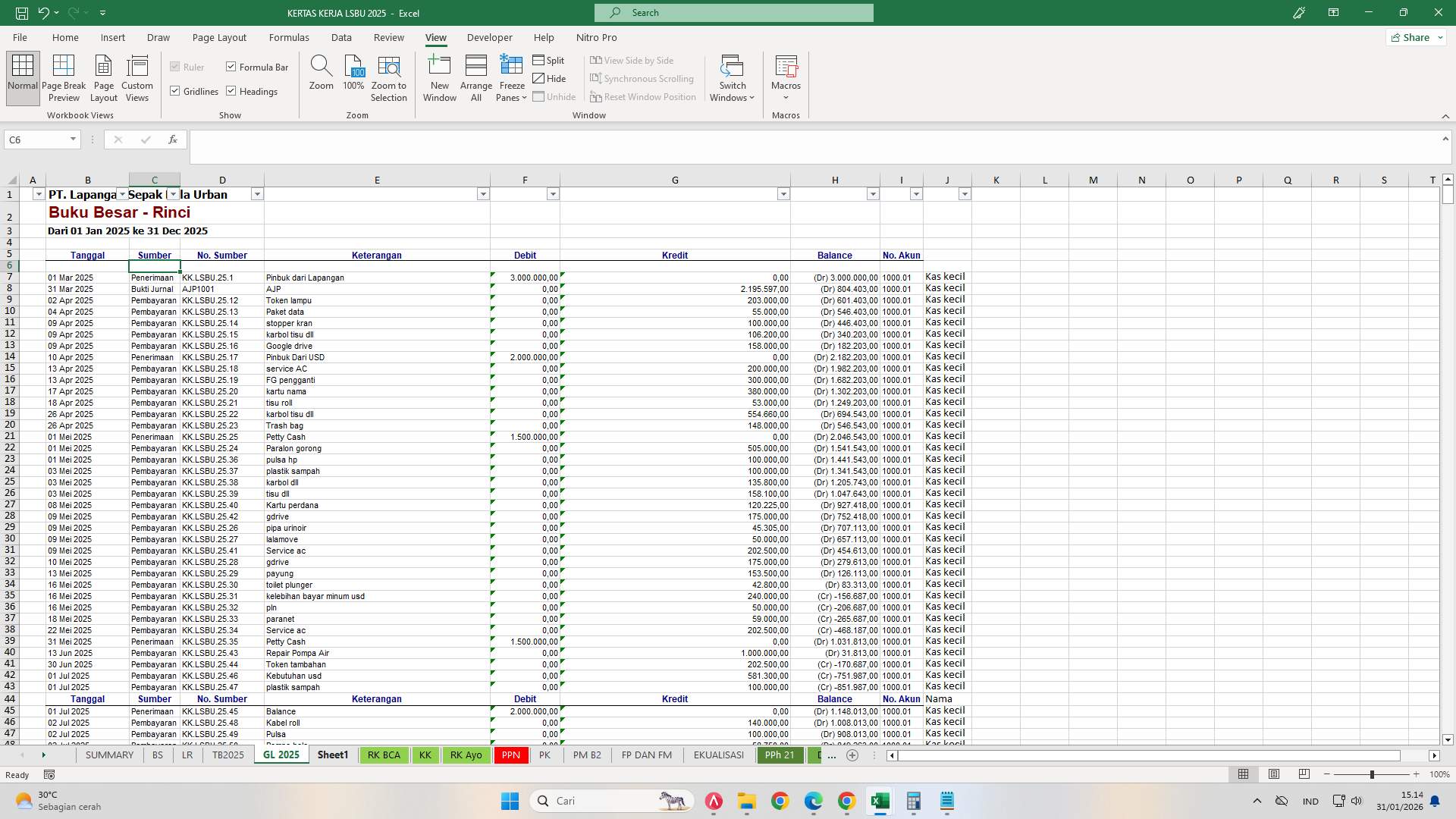Screen dimensions: 1456x819
Task: Switch to Page Layout view in status bar
Action: [1274, 774]
